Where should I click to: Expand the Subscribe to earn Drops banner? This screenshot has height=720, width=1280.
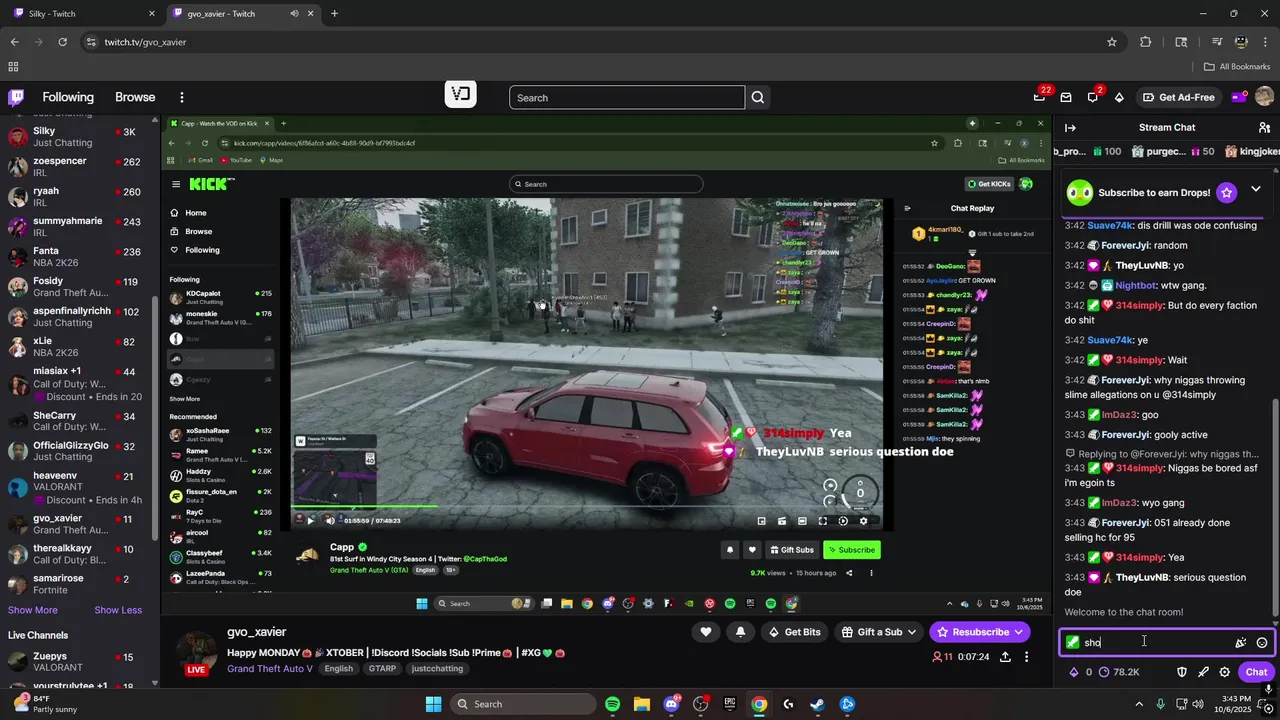coord(1255,190)
